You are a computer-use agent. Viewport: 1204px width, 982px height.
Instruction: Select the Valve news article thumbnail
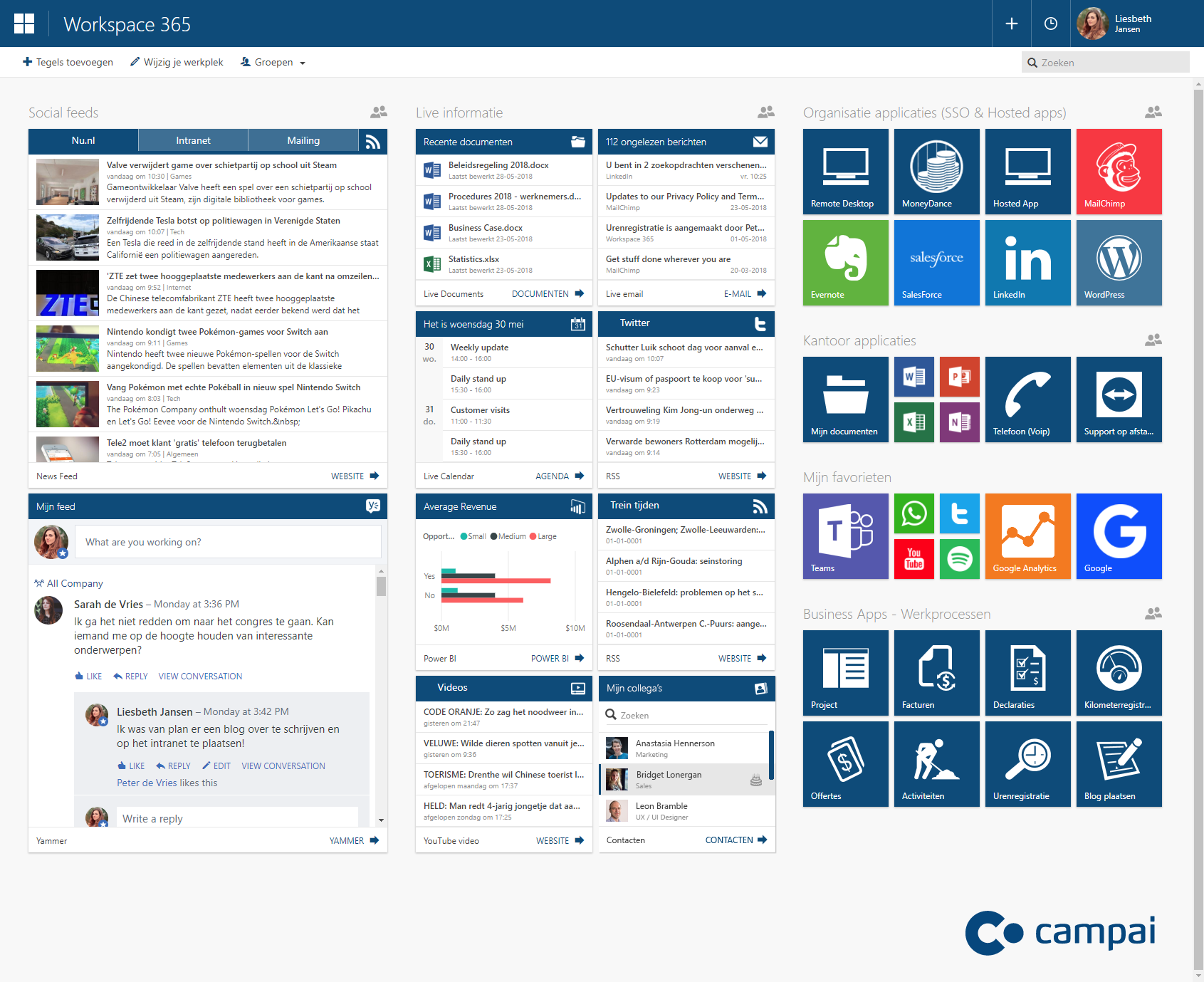point(68,182)
